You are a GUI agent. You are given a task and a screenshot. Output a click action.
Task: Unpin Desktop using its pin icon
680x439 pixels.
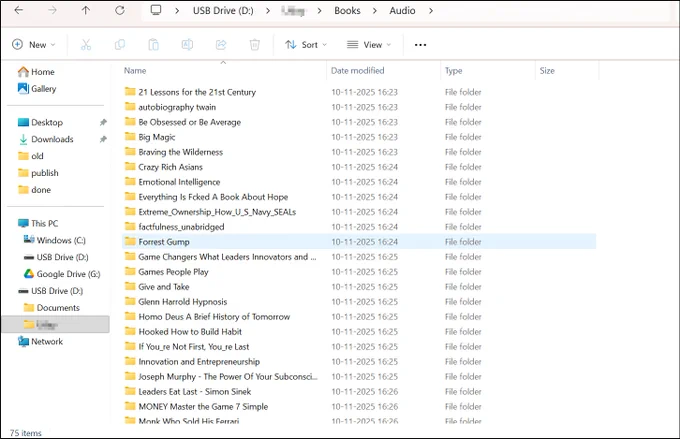[103, 122]
